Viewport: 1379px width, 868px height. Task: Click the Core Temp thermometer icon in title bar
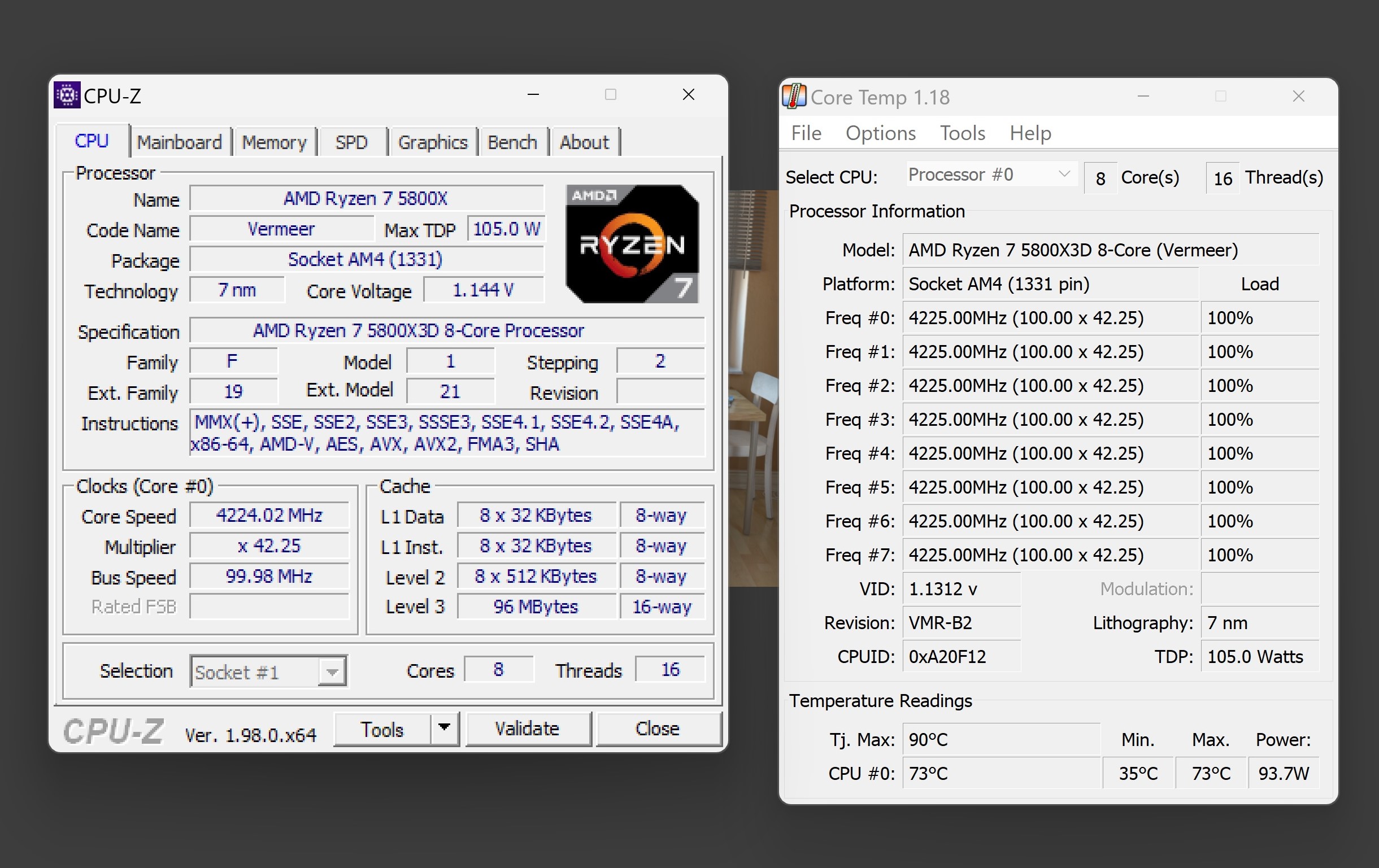pos(794,97)
